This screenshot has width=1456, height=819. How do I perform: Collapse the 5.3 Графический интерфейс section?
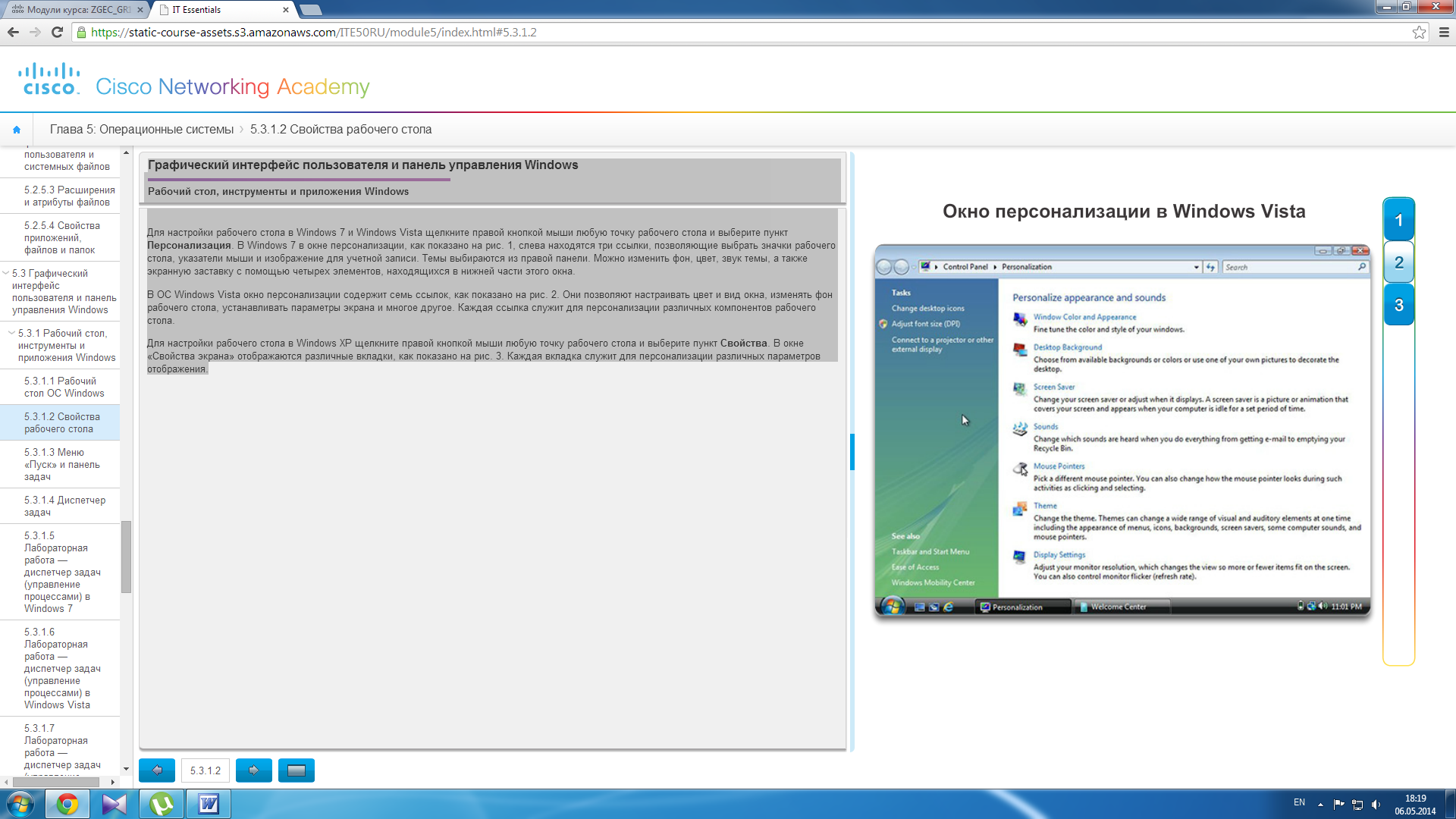(x=6, y=273)
